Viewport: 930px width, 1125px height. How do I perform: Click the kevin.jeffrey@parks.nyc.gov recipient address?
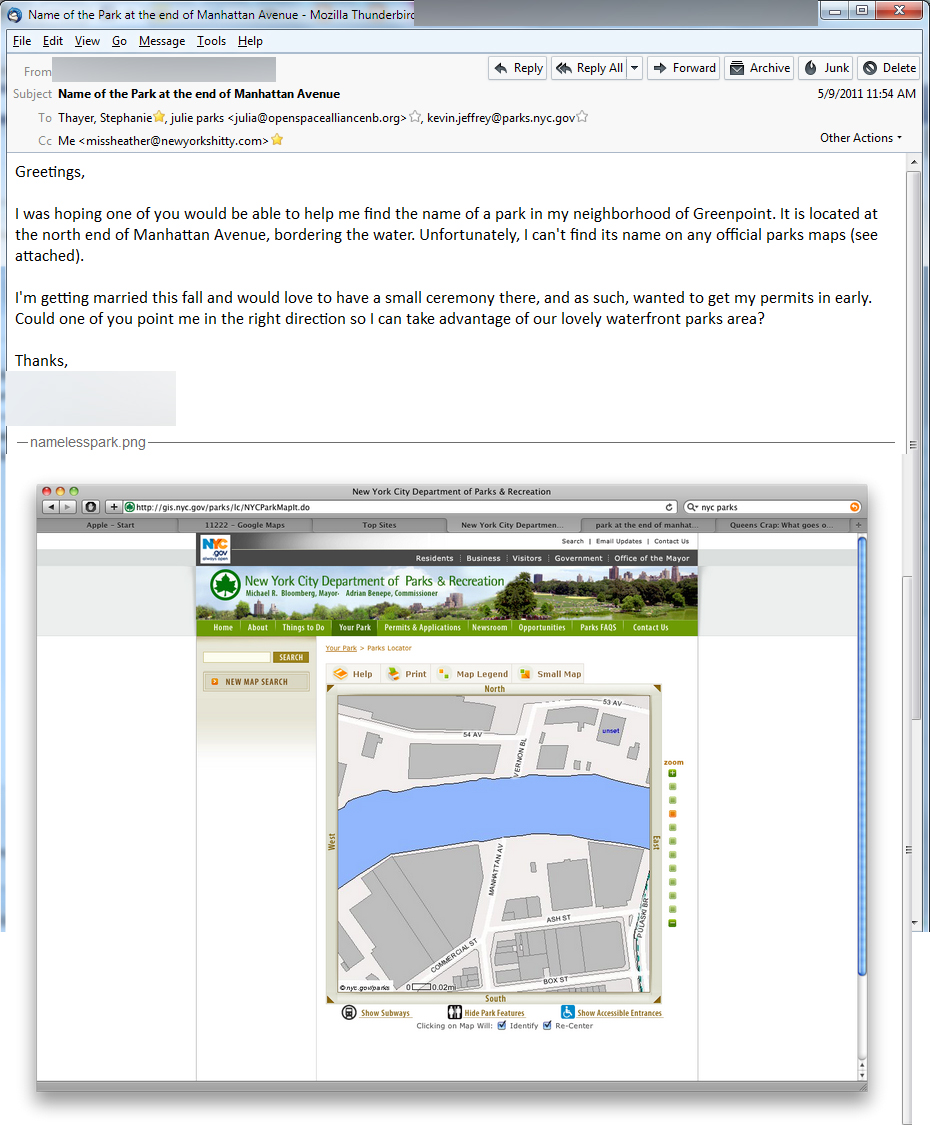500,118
